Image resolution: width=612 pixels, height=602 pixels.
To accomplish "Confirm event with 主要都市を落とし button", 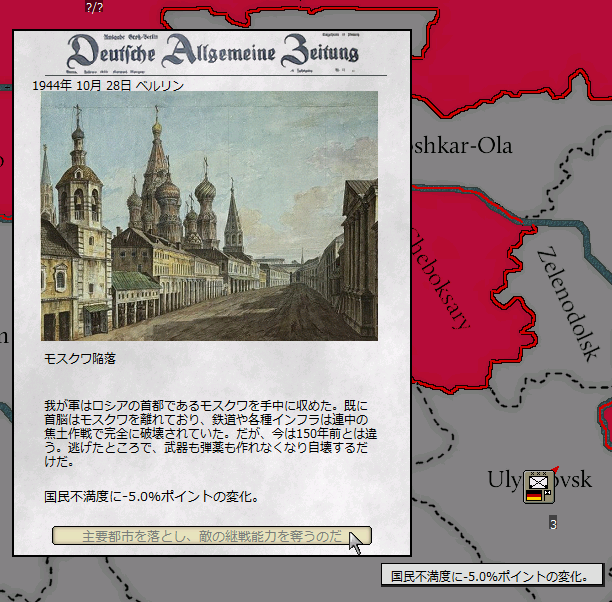I will [x=212, y=536].
